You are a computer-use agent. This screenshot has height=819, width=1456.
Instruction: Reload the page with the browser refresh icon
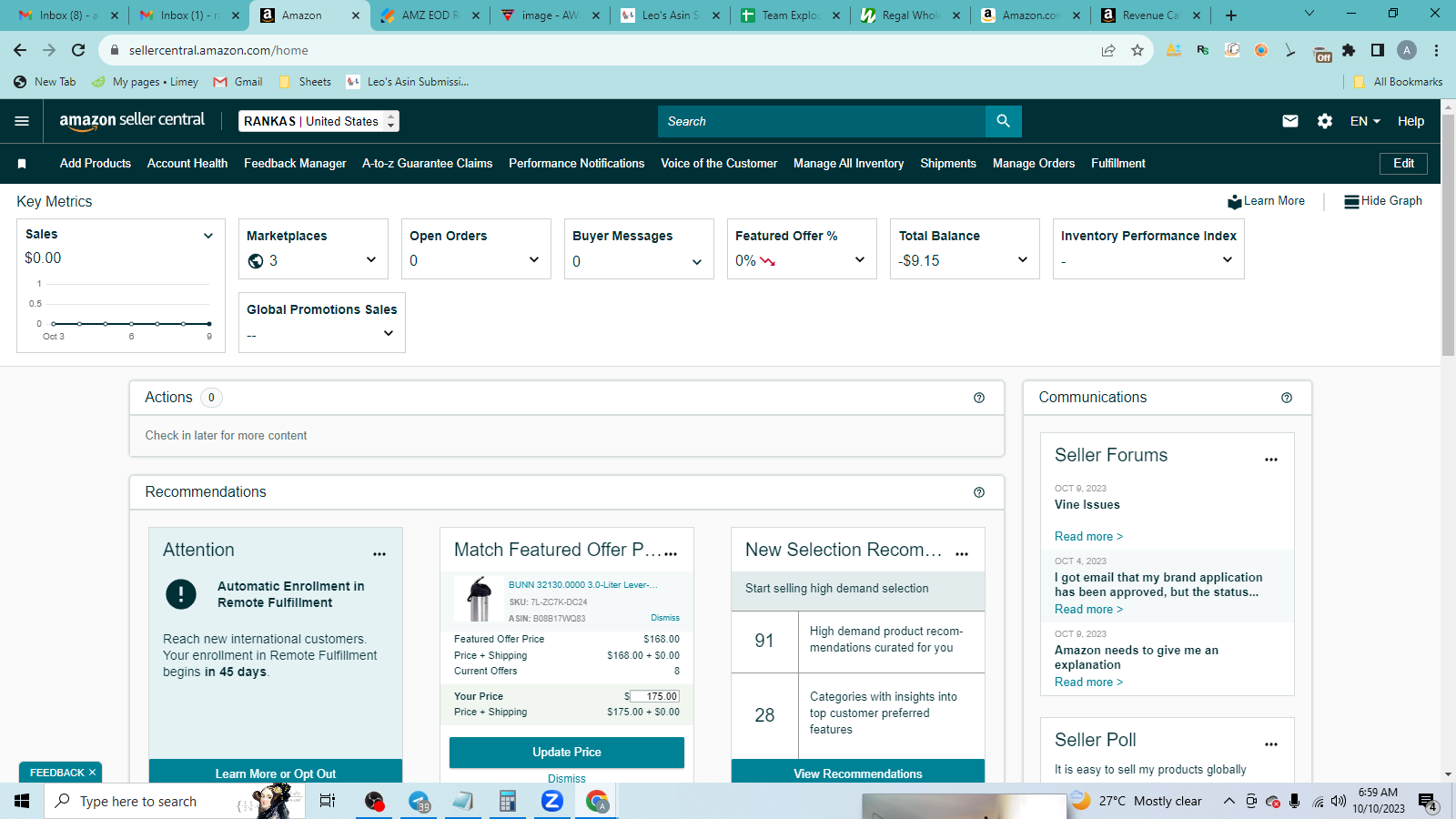(x=78, y=50)
